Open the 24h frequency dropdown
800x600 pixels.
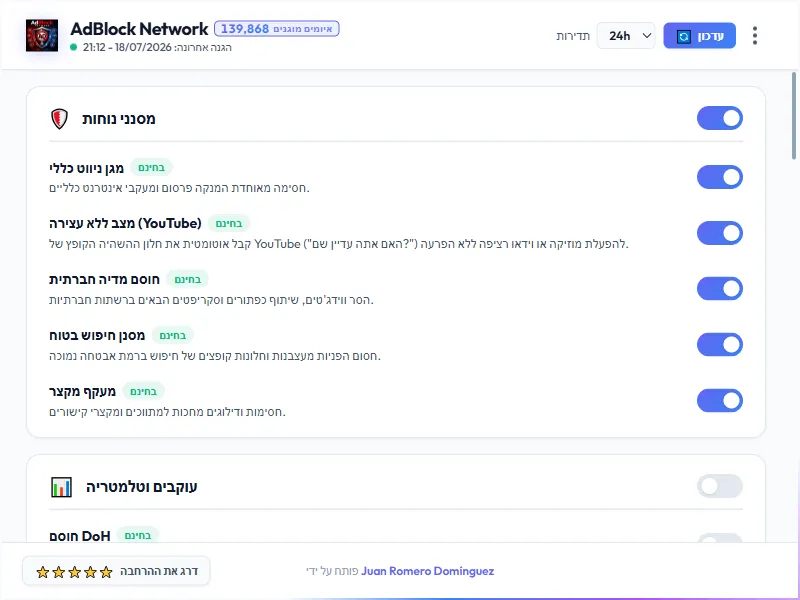pos(626,36)
